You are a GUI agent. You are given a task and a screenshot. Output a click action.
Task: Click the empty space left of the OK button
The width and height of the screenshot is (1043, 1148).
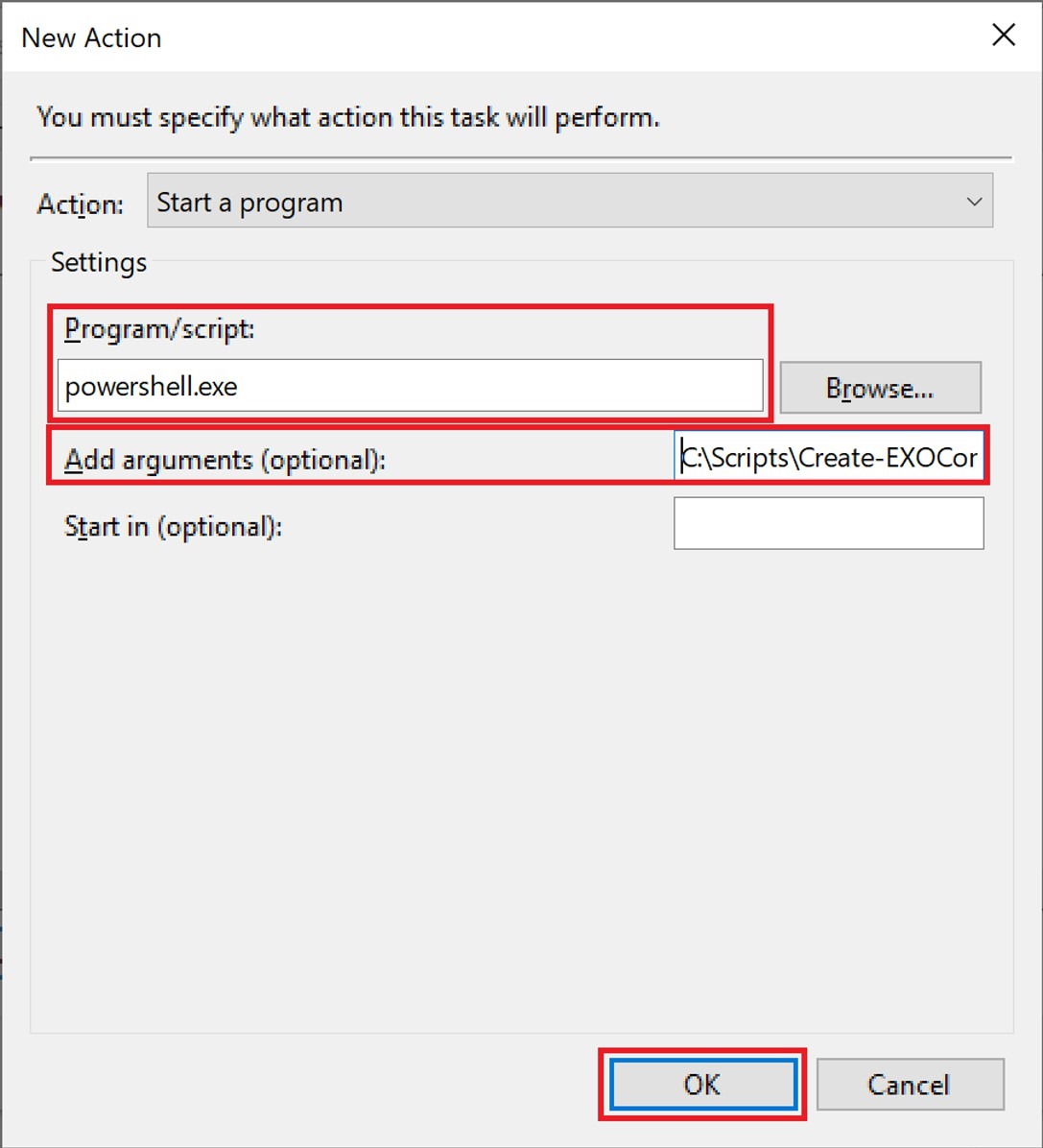pos(317,1085)
